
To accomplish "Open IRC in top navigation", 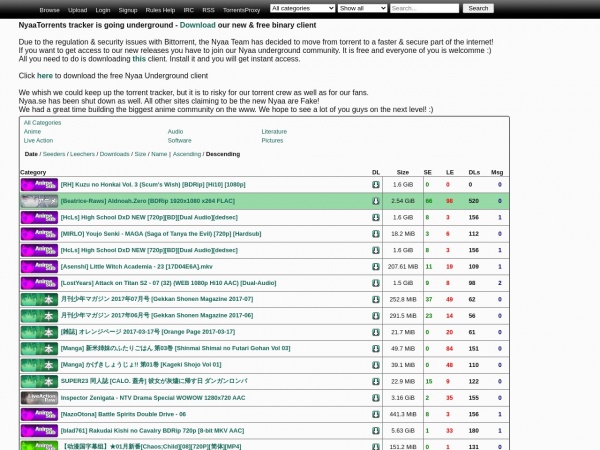I will (x=189, y=10).
